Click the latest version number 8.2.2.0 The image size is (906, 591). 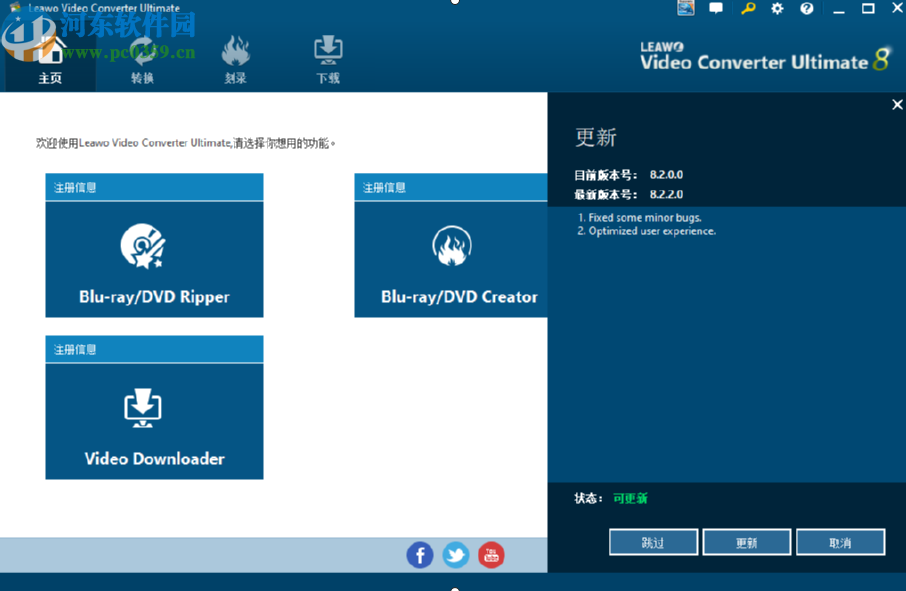point(666,195)
